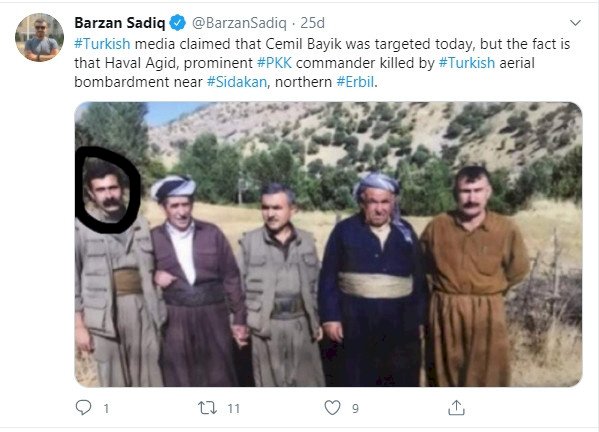The height and width of the screenshot is (432, 599).
Task: Click the tweet text body
Action: pos(322,63)
